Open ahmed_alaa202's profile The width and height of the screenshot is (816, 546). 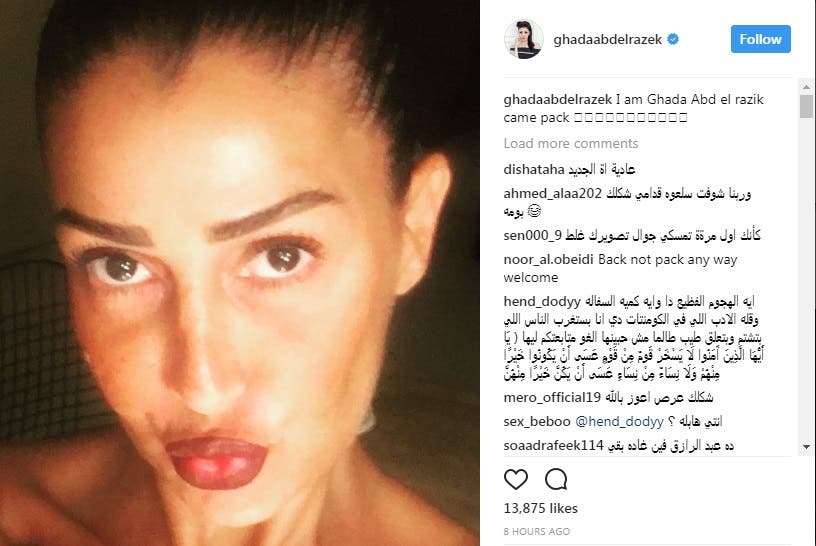pyautogui.click(x=552, y=194)
